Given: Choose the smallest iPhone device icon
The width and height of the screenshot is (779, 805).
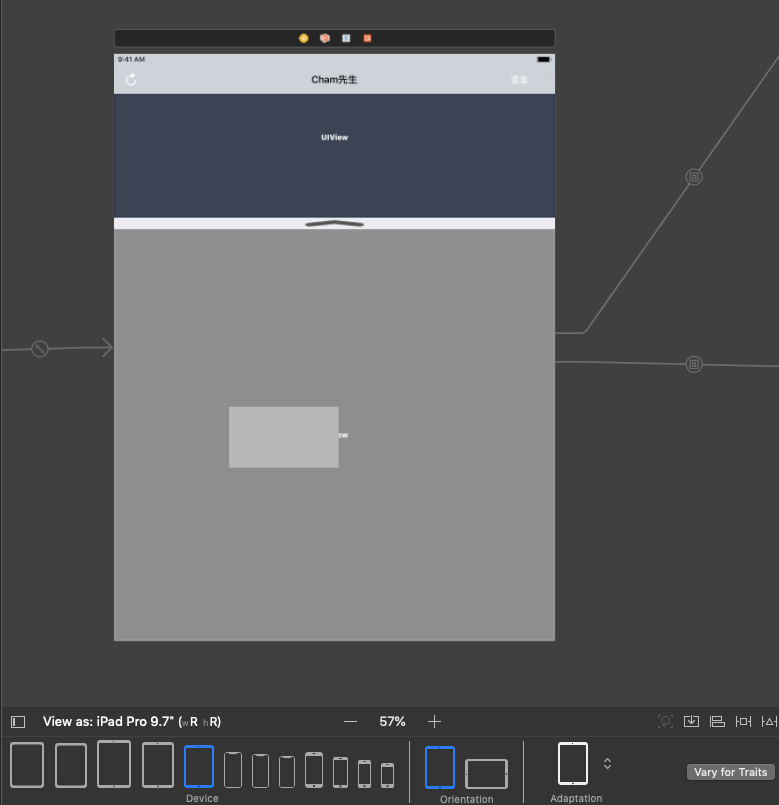Looking at the screenshot, I should pyautogui.click(x=388, y=775).
